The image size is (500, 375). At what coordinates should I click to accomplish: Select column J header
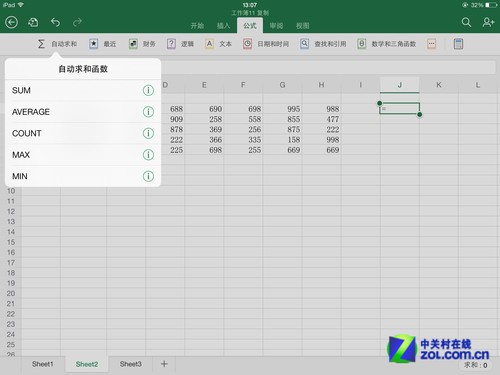(x=400, y=85)
